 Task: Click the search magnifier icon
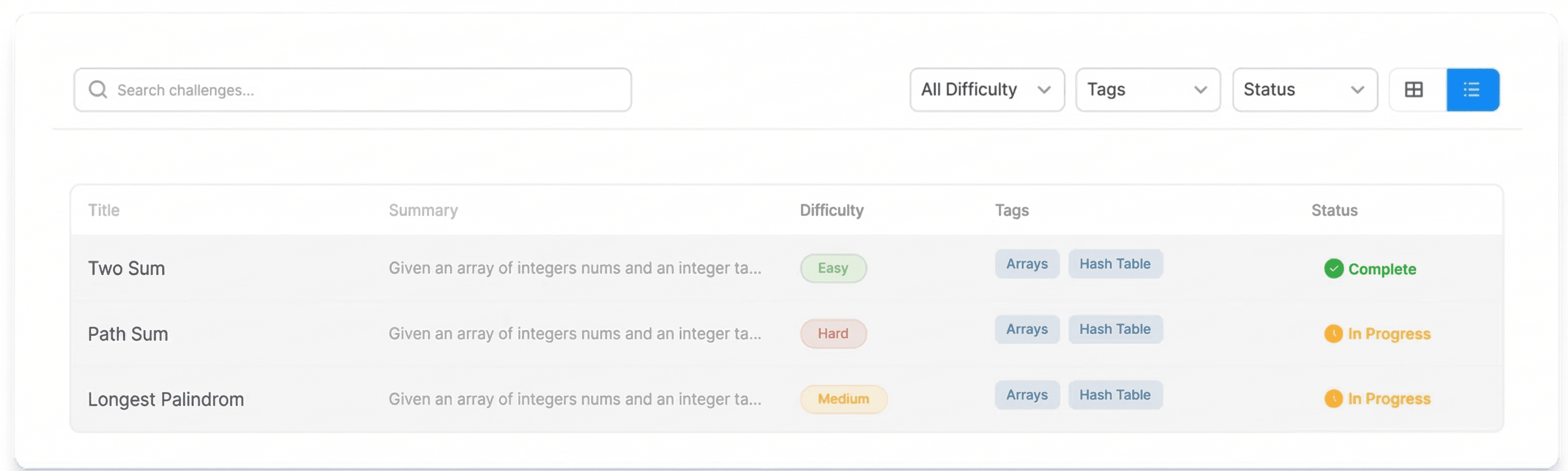point(97,89)
